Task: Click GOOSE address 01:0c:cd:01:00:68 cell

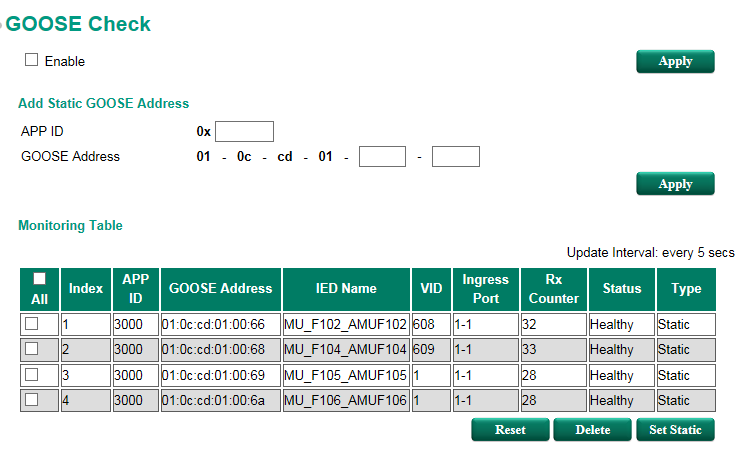Action: click(220, 350)
